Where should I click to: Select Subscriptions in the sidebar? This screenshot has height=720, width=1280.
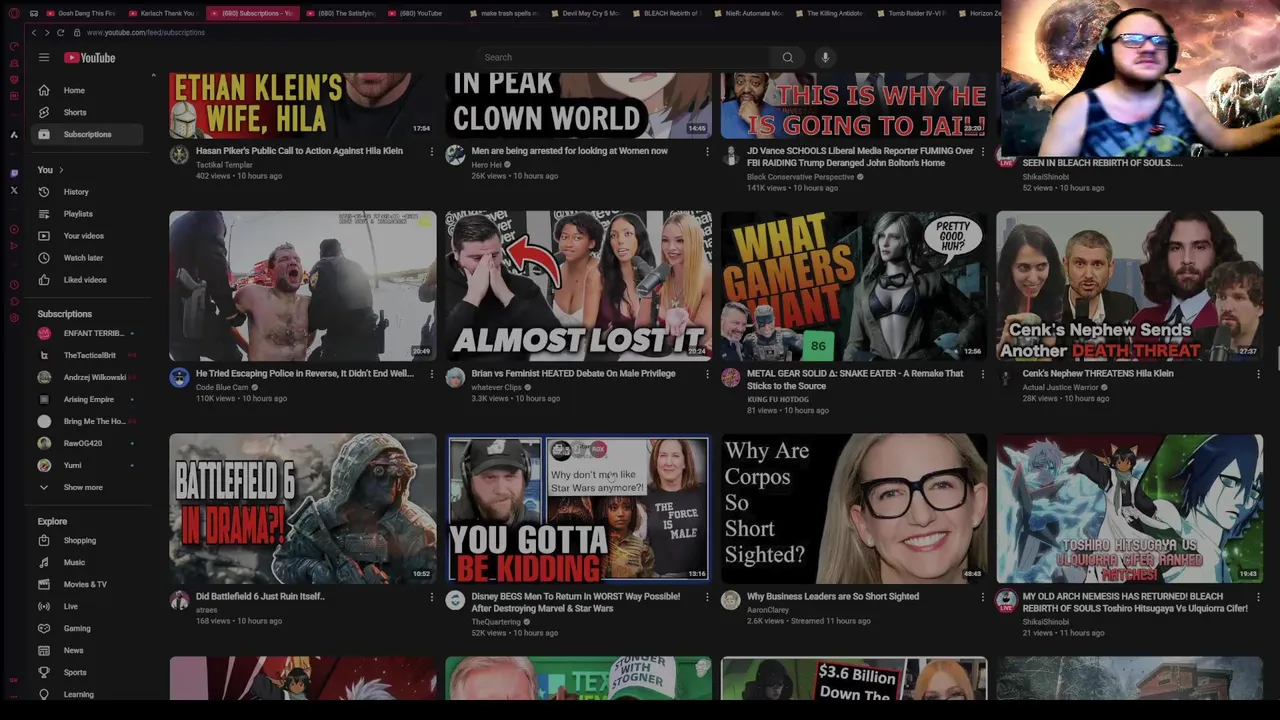[88, 134]
